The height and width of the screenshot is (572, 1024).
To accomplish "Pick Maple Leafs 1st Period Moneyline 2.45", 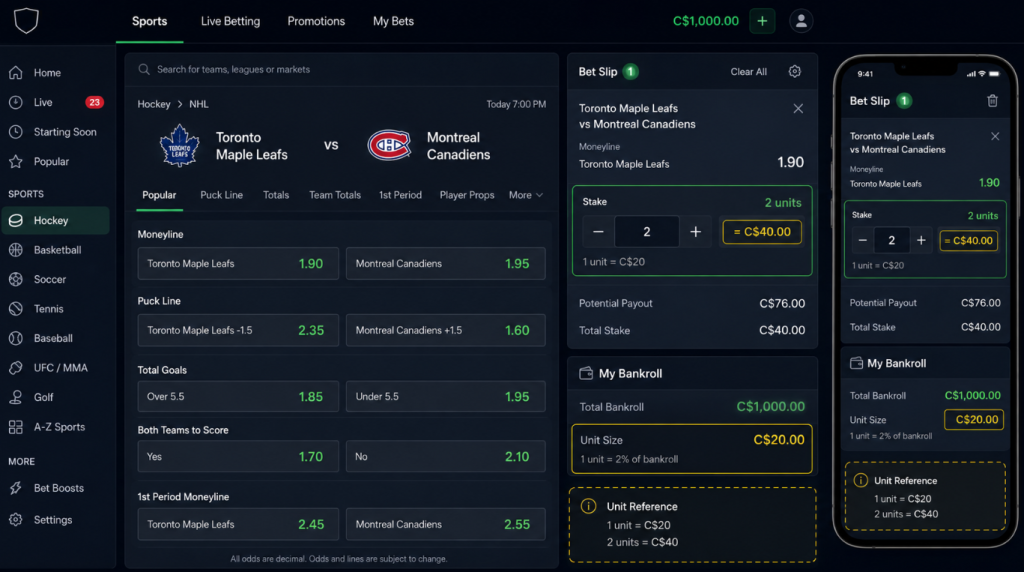I will [x=238, y=524].
